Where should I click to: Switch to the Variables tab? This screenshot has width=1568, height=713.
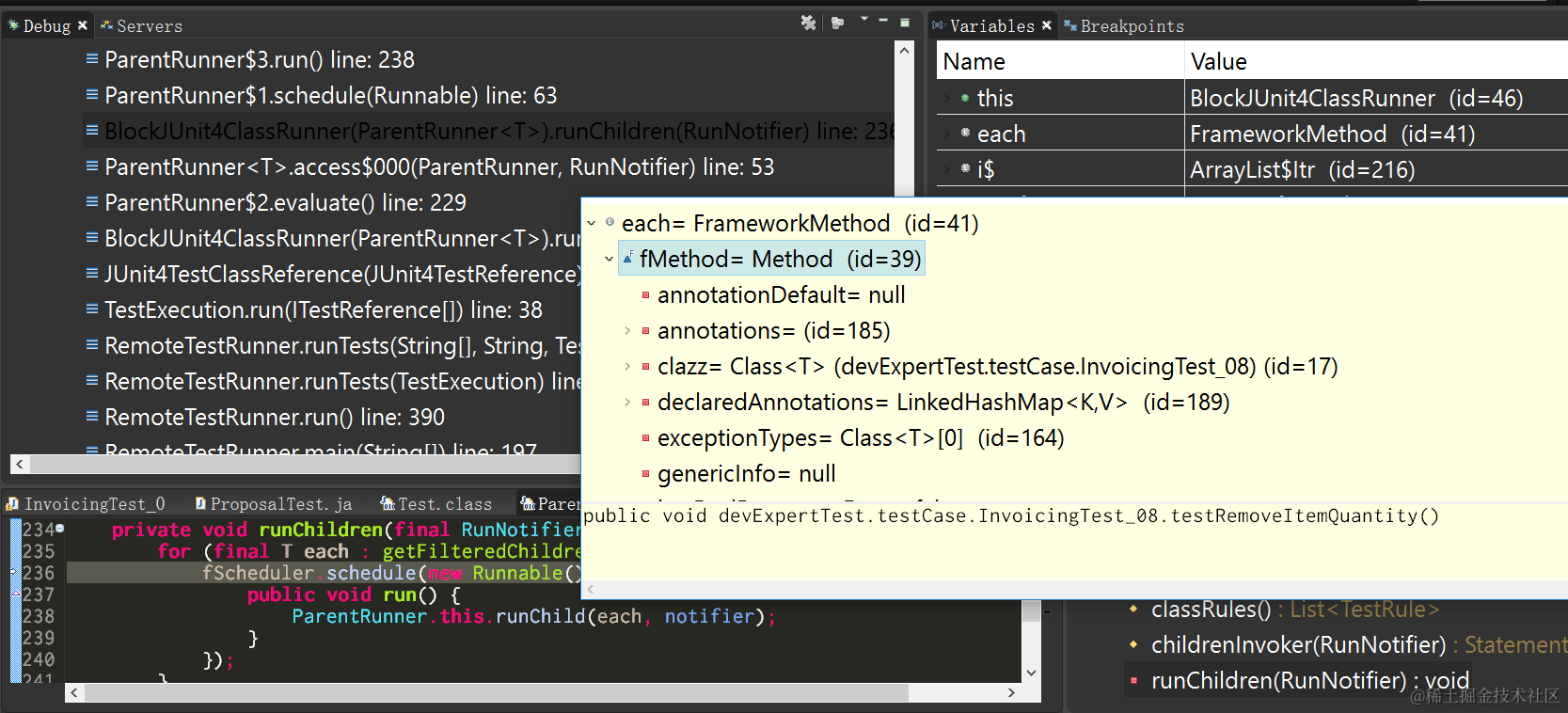point(984,26)
